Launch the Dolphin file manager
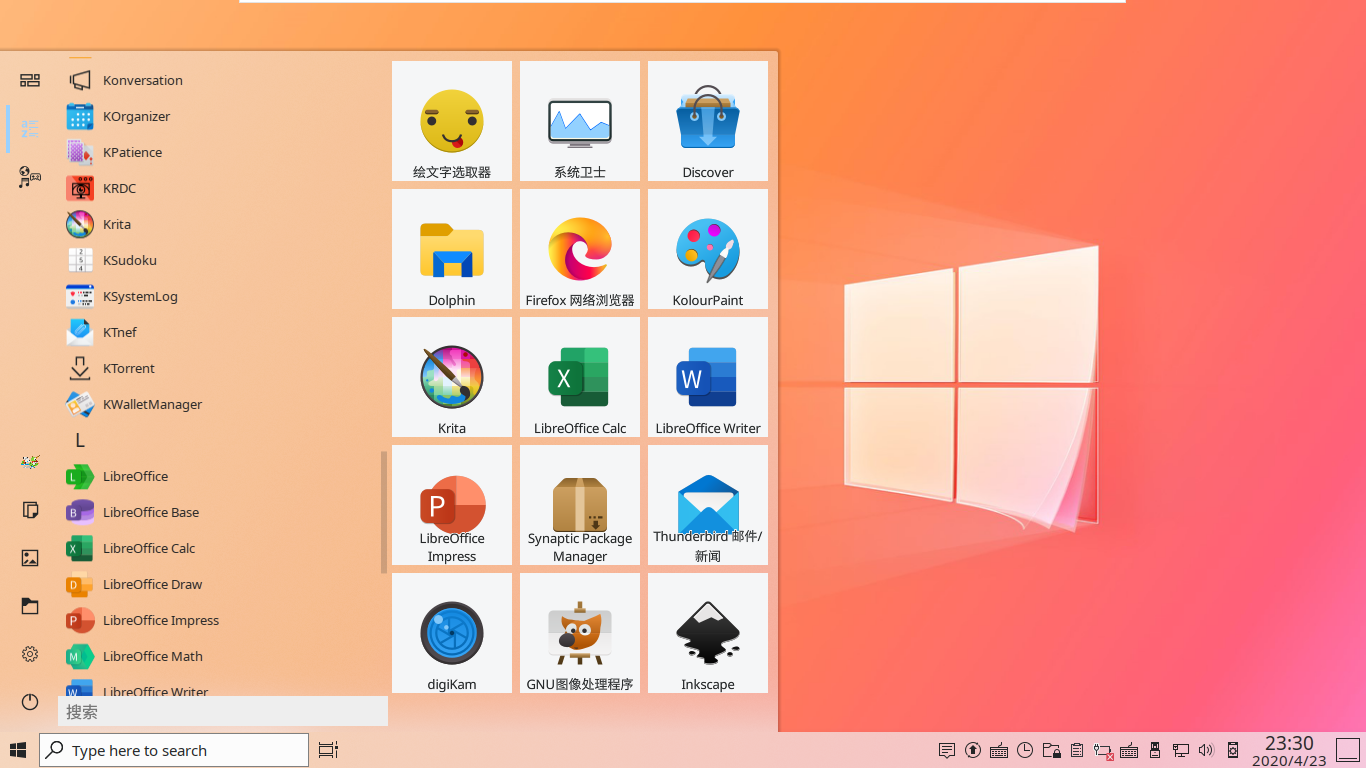 point(451,249)
